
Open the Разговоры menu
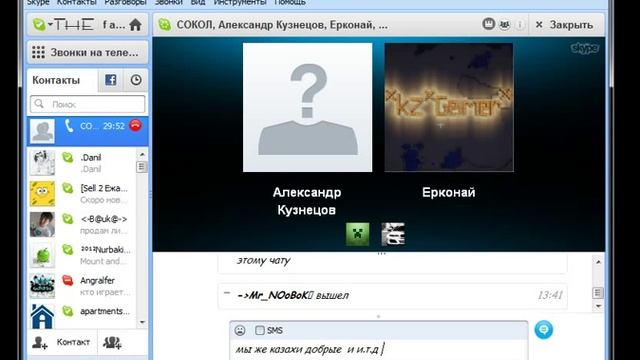(125, 2)
